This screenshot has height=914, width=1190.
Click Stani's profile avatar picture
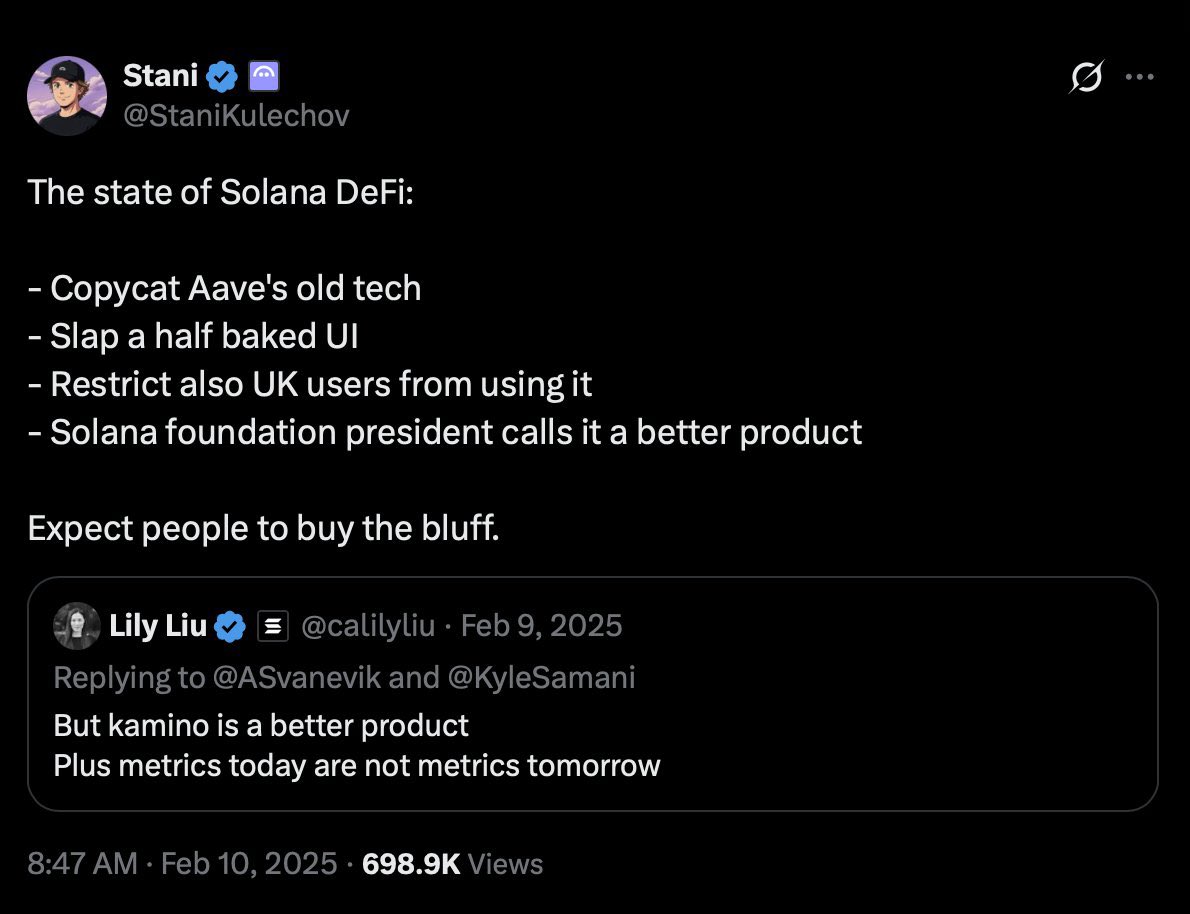(x=67, y=96)
